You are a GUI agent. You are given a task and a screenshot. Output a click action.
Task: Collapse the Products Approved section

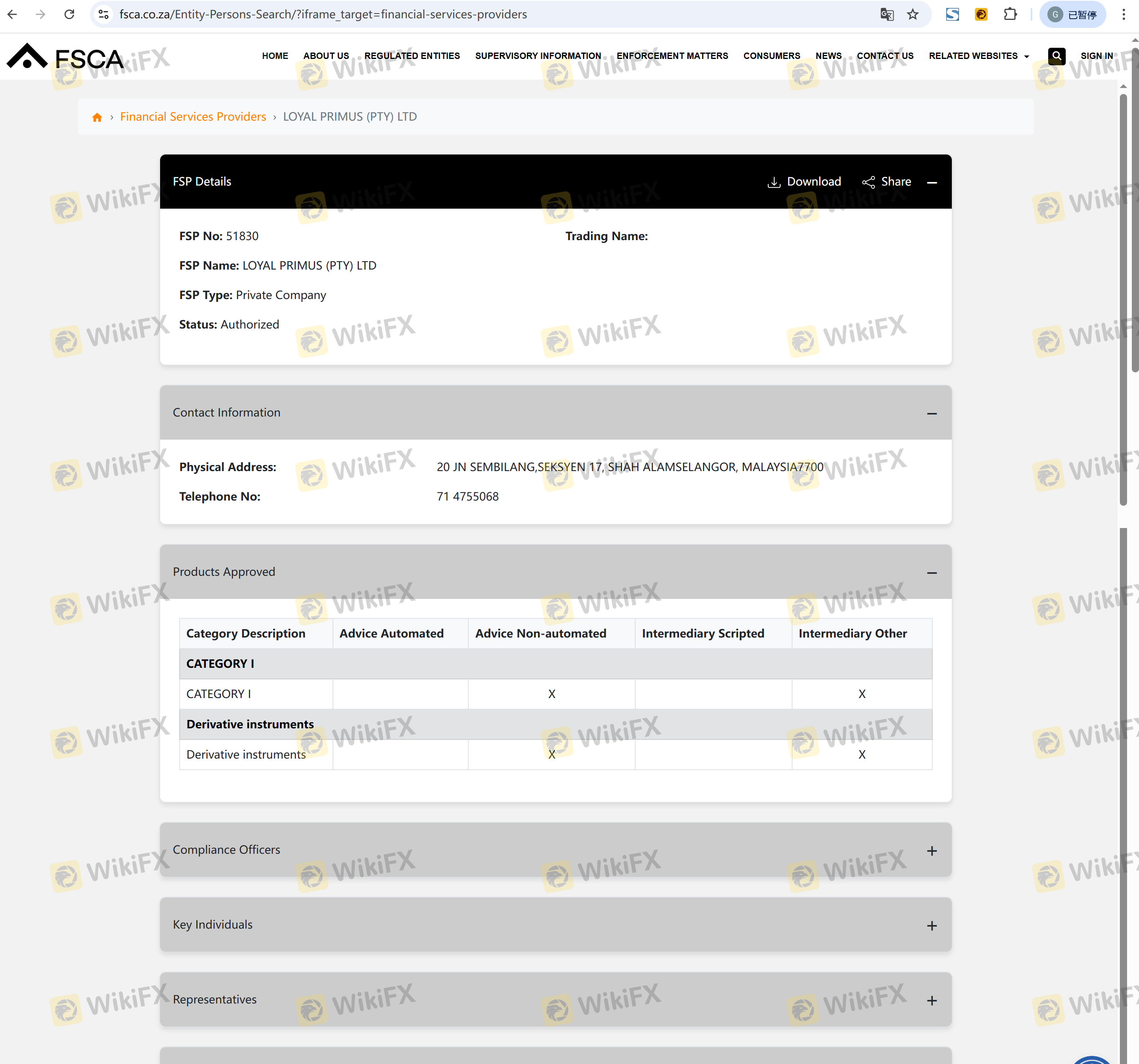(x=932, y=572)
